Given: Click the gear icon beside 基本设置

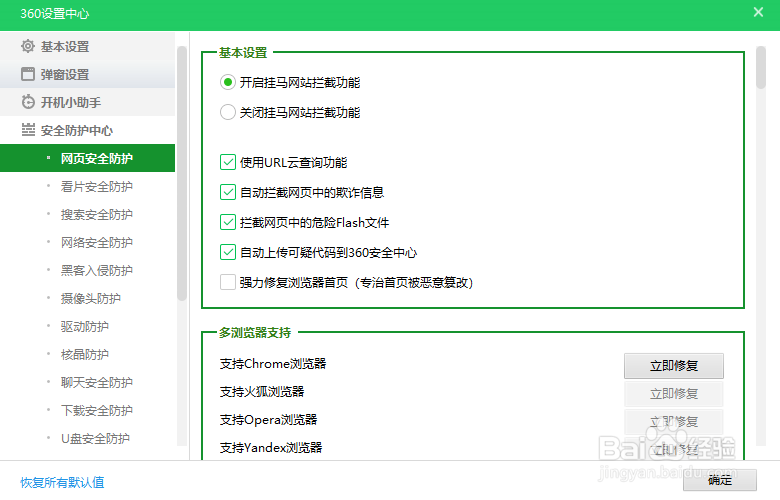Looking at the screenshot, I should pyautogui.click(x=28, y=46).
